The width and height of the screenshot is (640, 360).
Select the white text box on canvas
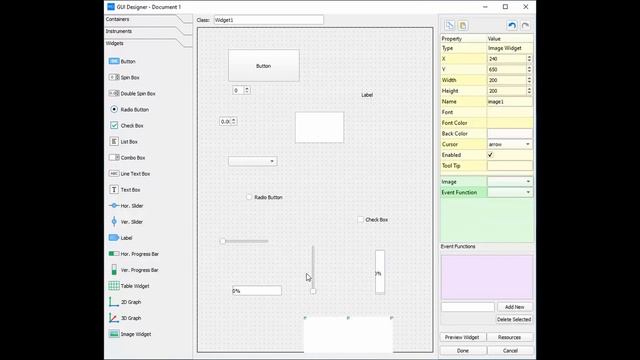[320, 127]
